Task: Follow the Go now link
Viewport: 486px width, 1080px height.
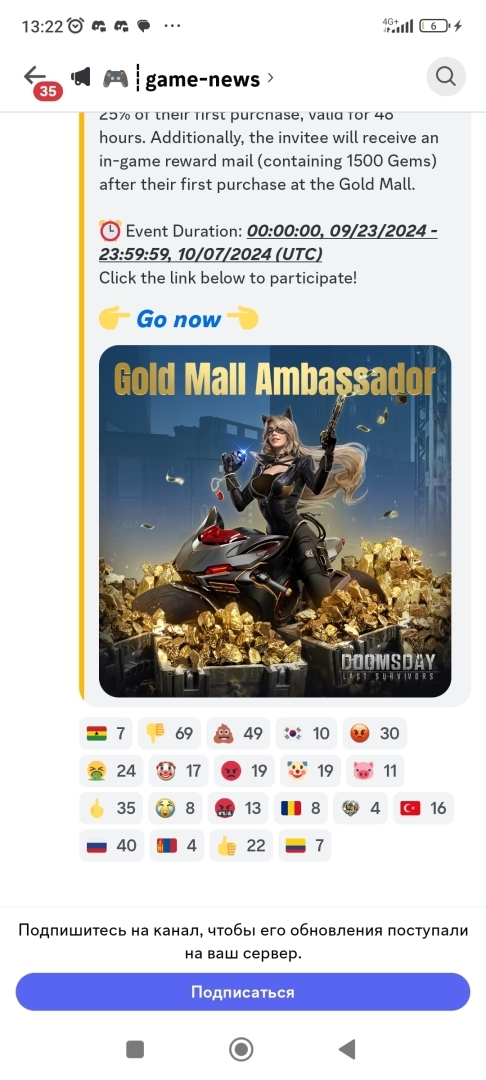Action: click(178, 319)
